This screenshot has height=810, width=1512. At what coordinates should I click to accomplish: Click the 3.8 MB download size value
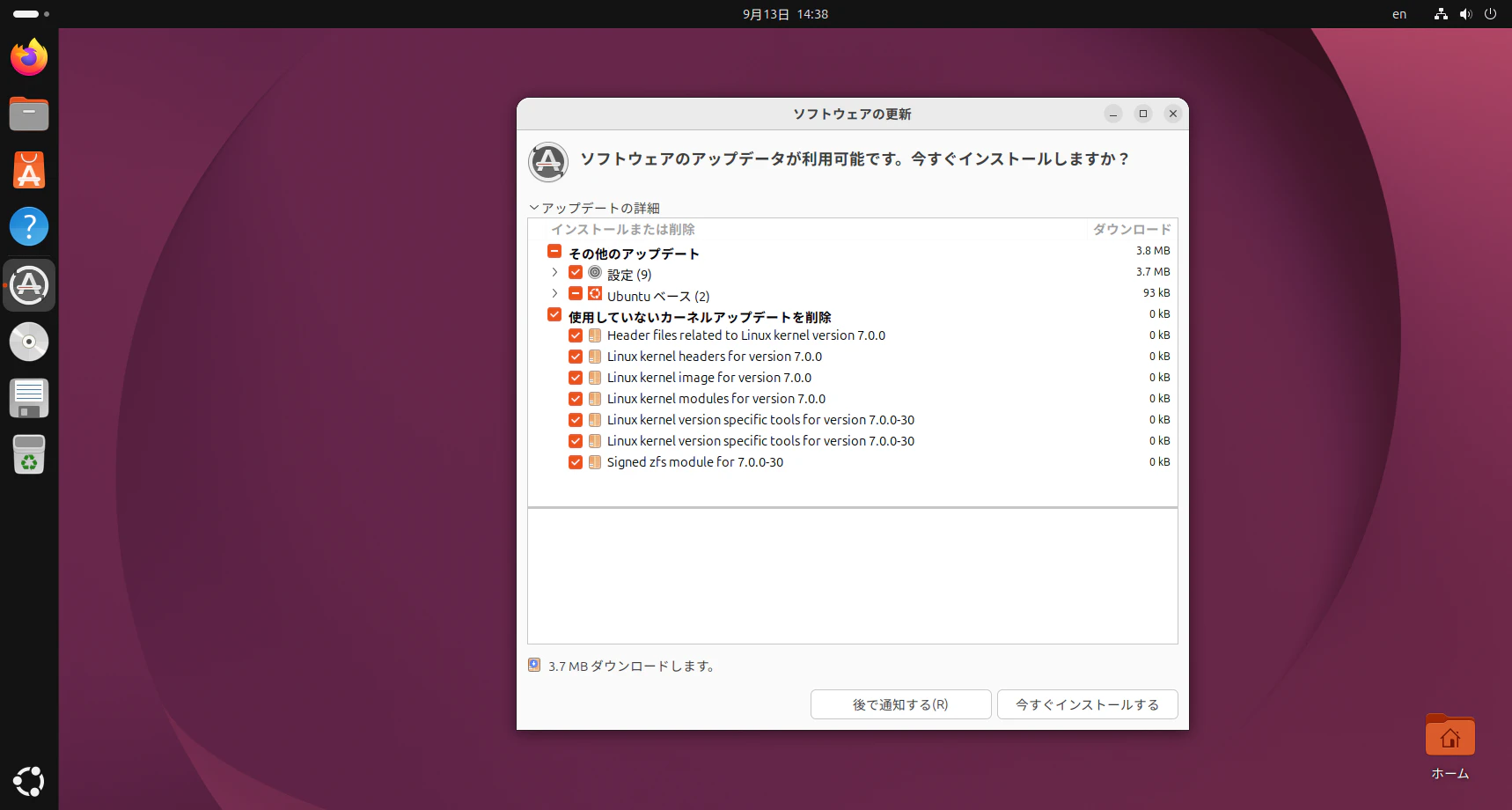[1153, 251]
